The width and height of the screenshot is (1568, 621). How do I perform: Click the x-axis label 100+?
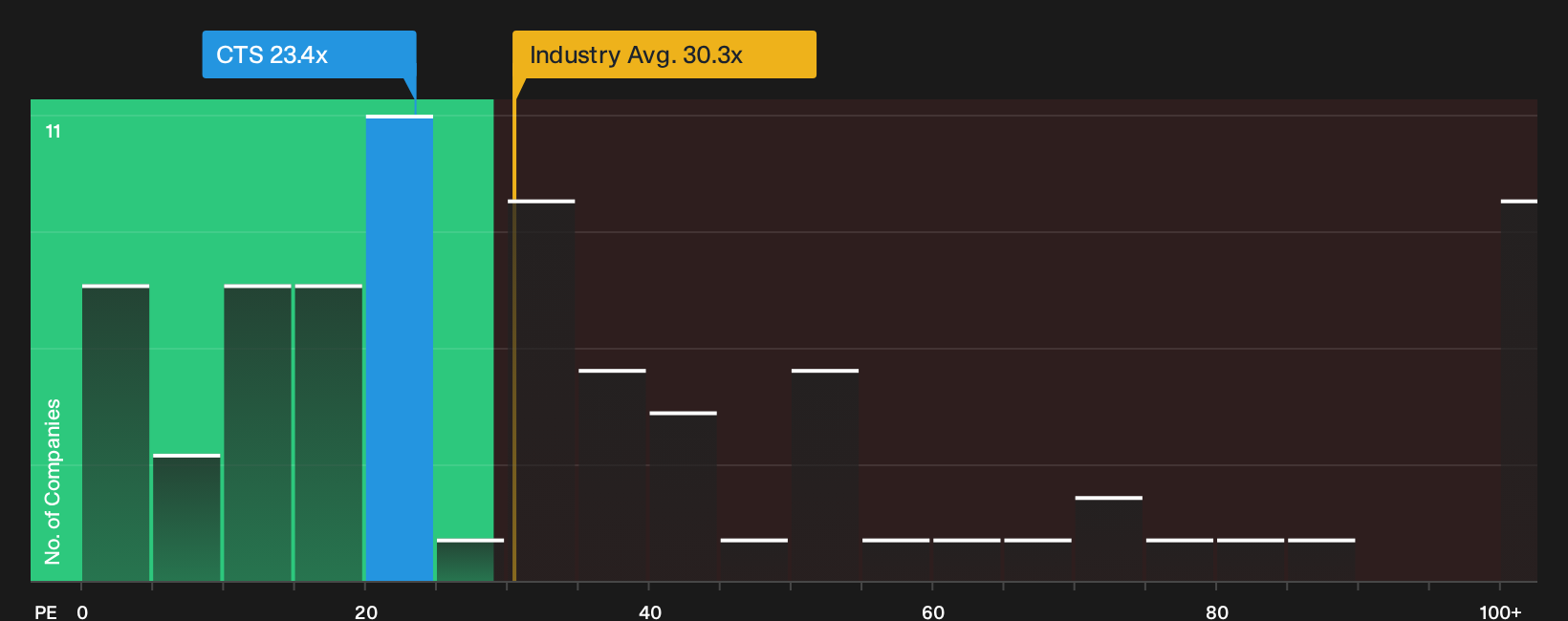[x=1500, y=611]
